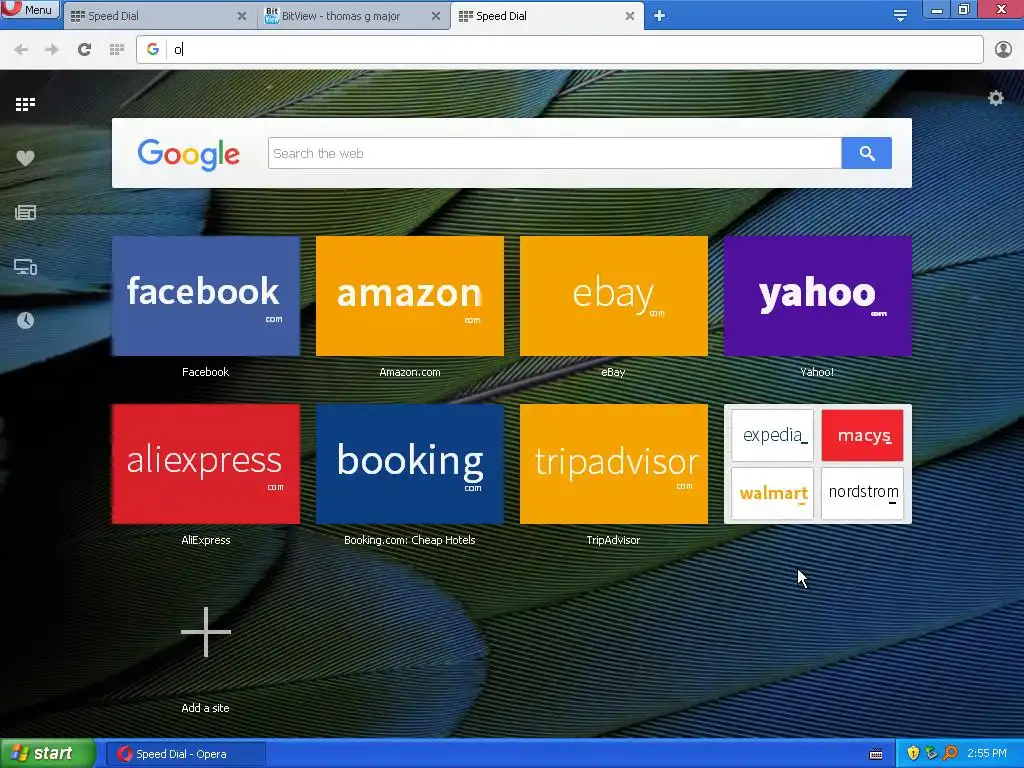The width and height of the screenshot is (1024, 768).
Task: Open the AliExpress speed dial tile
Action: (x=206, y=464)
